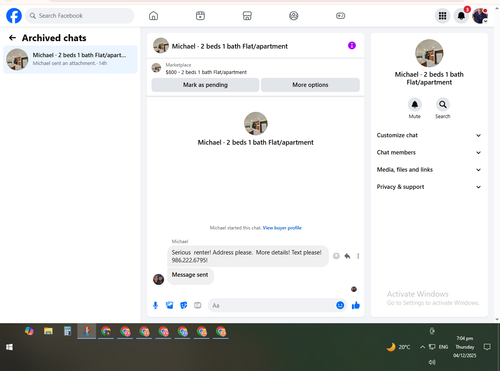
Task: Choose a sticker from the composer
Action: (184, 305)
